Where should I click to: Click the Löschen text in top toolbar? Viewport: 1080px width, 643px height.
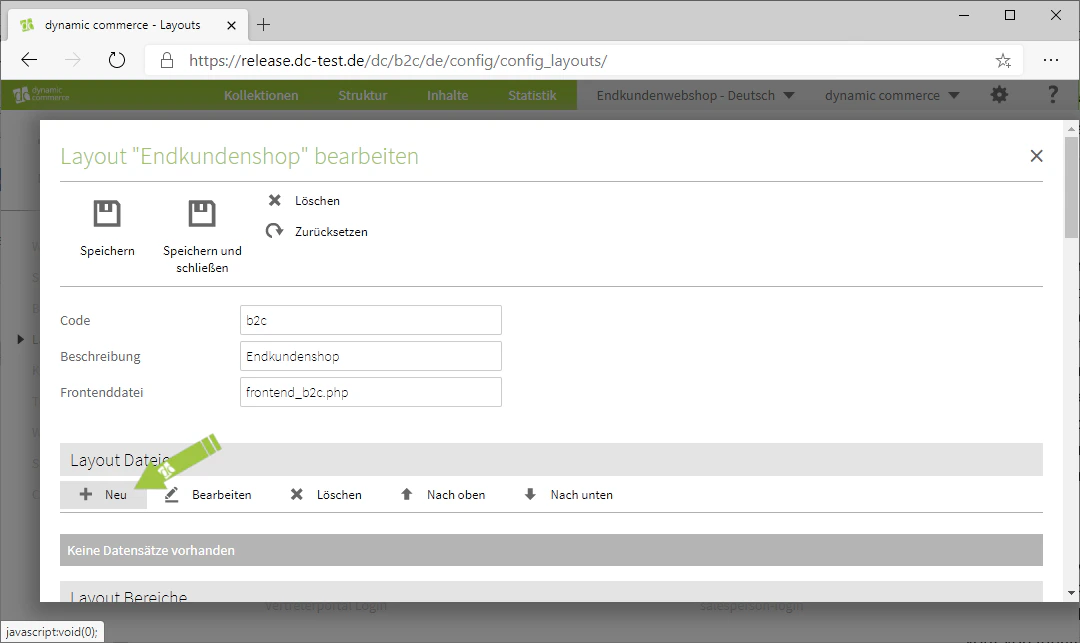(317, 200)
